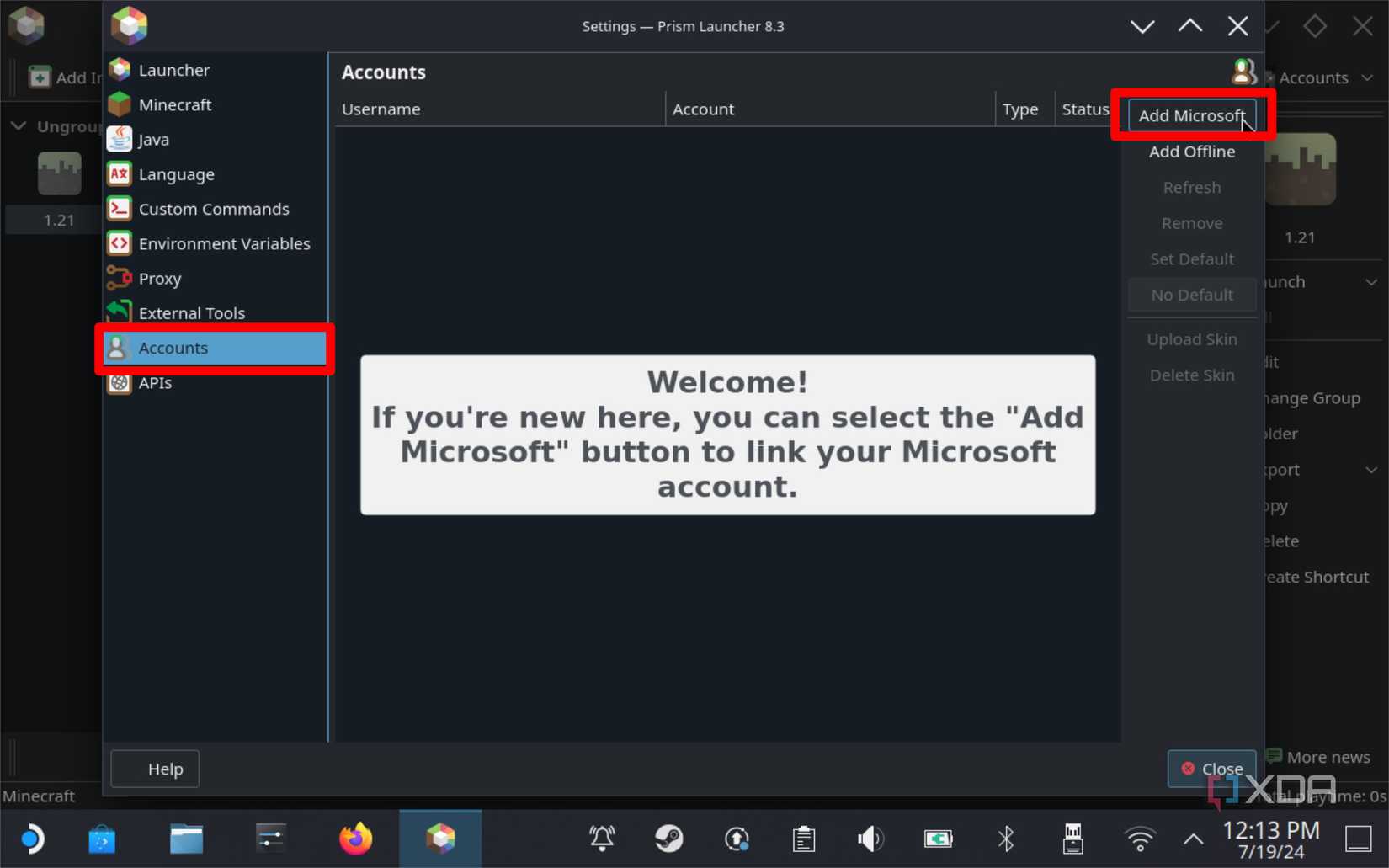Collapse the Ungrouped instance group
The height and width of the screenshot is (868, 1389).
18,126
